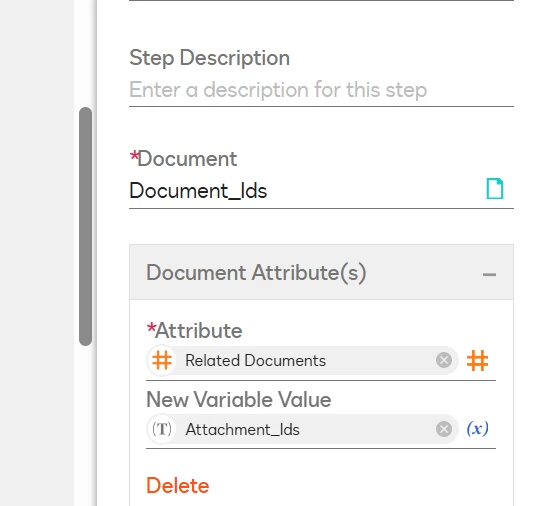Click the Document field label
545x506 pixels.
(x=183, y=159)
